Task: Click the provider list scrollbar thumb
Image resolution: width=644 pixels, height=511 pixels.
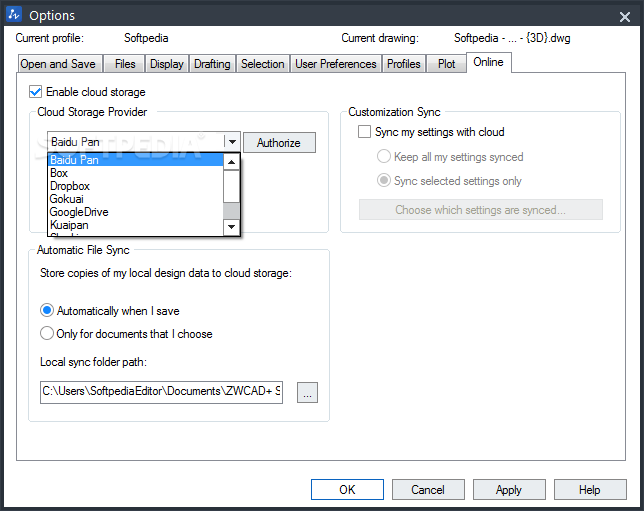Action: [232, 186]
